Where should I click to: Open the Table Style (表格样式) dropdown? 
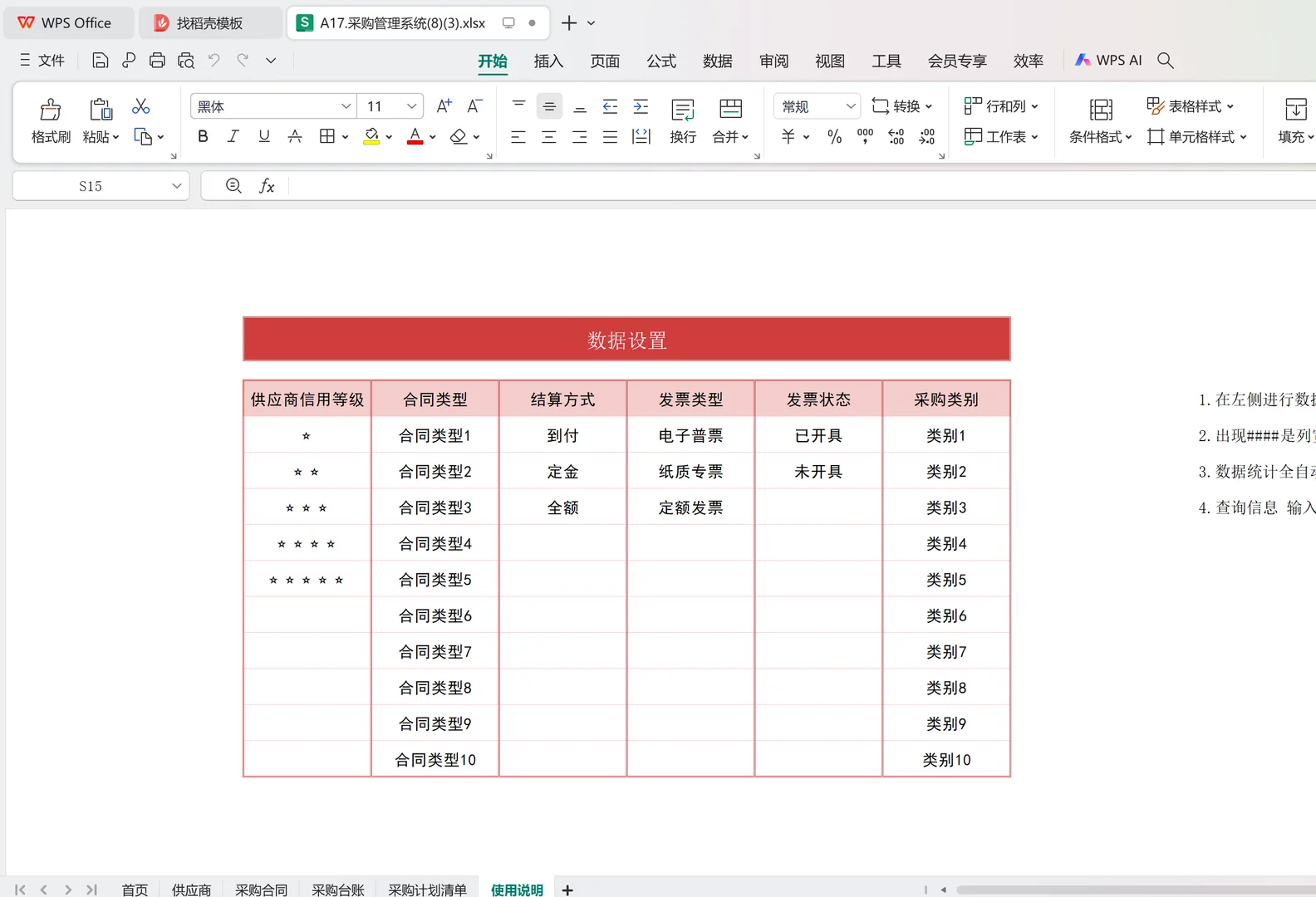1190,106
